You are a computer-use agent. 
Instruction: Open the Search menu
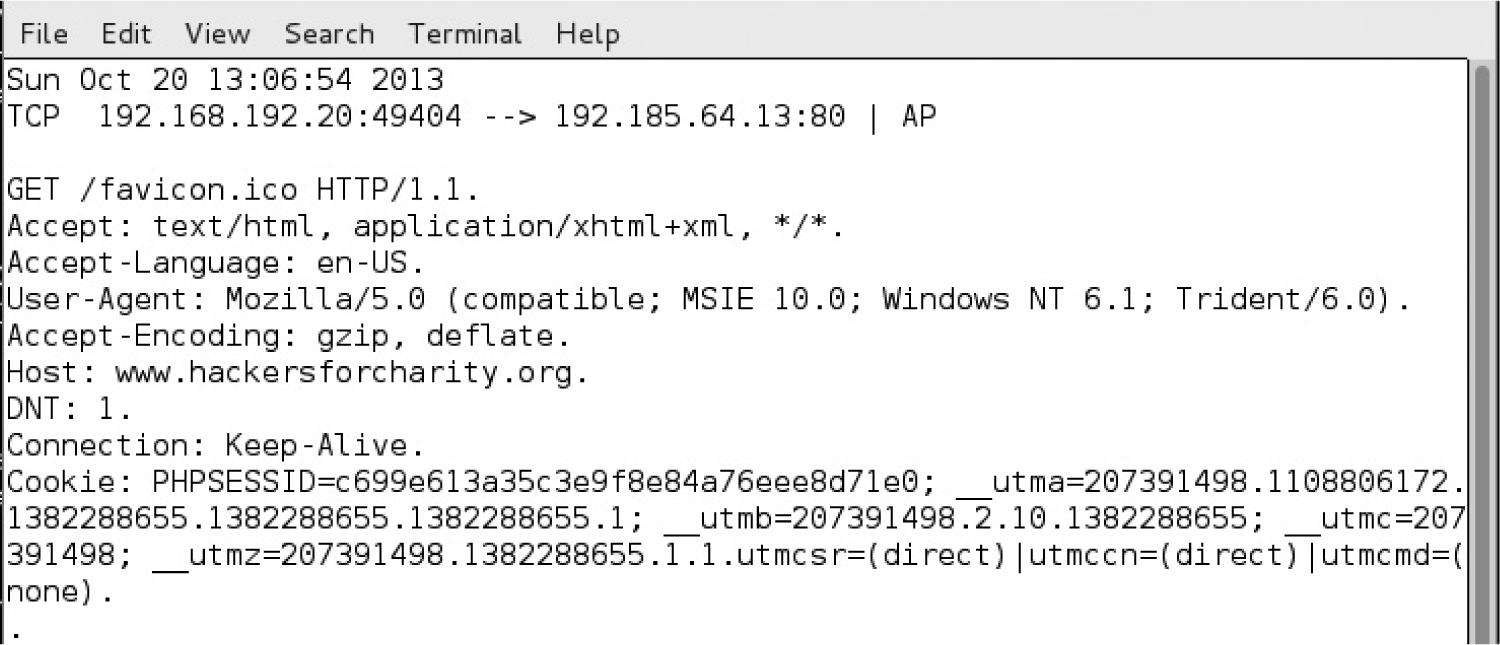click(329, 34)
